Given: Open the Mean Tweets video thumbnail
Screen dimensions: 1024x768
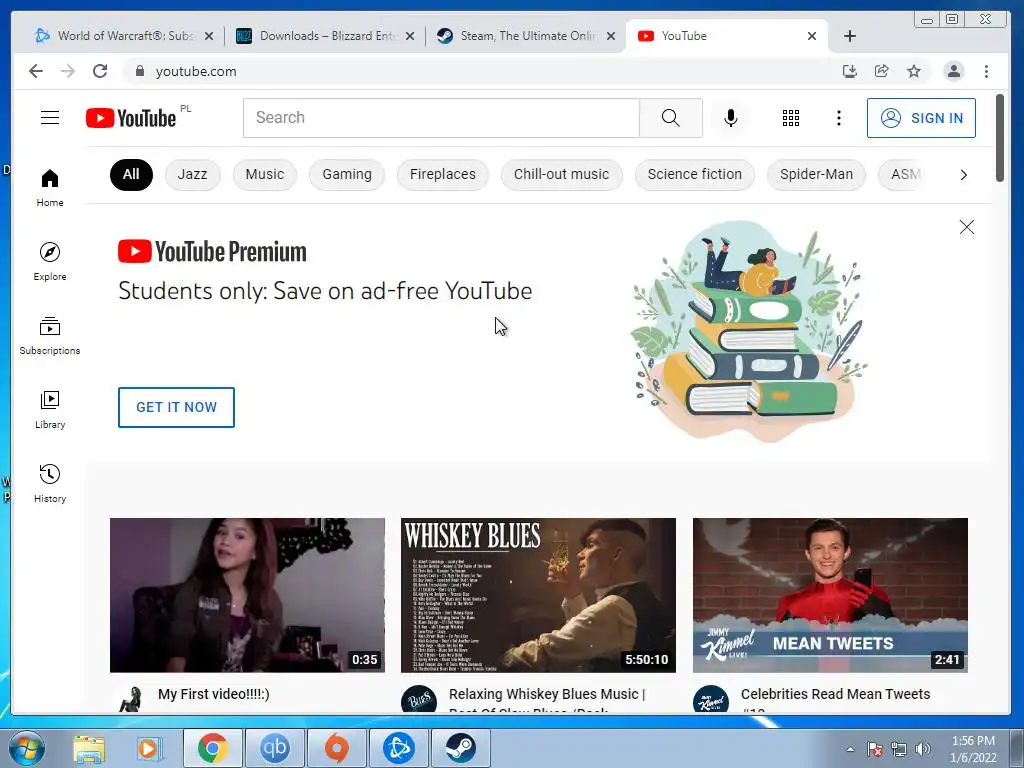Looking at the screenshot, I should pyautogui.click(x=830, y=595).
